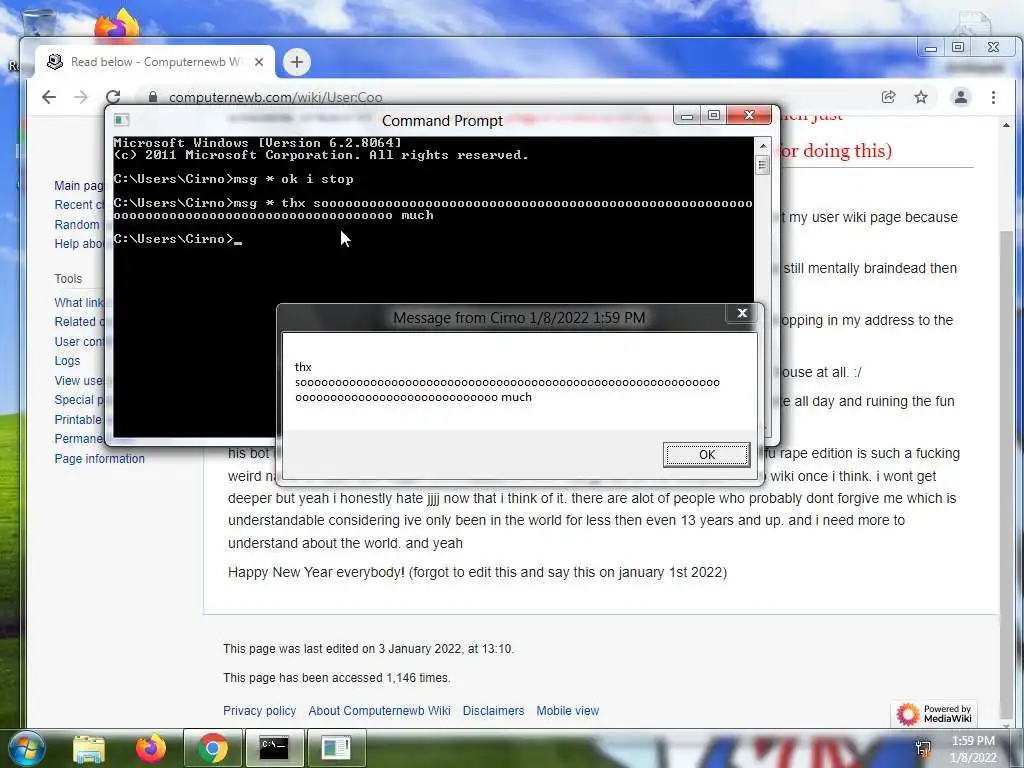
Task: Click Happy New Year everybody text
Action: [x=477, y=572]
